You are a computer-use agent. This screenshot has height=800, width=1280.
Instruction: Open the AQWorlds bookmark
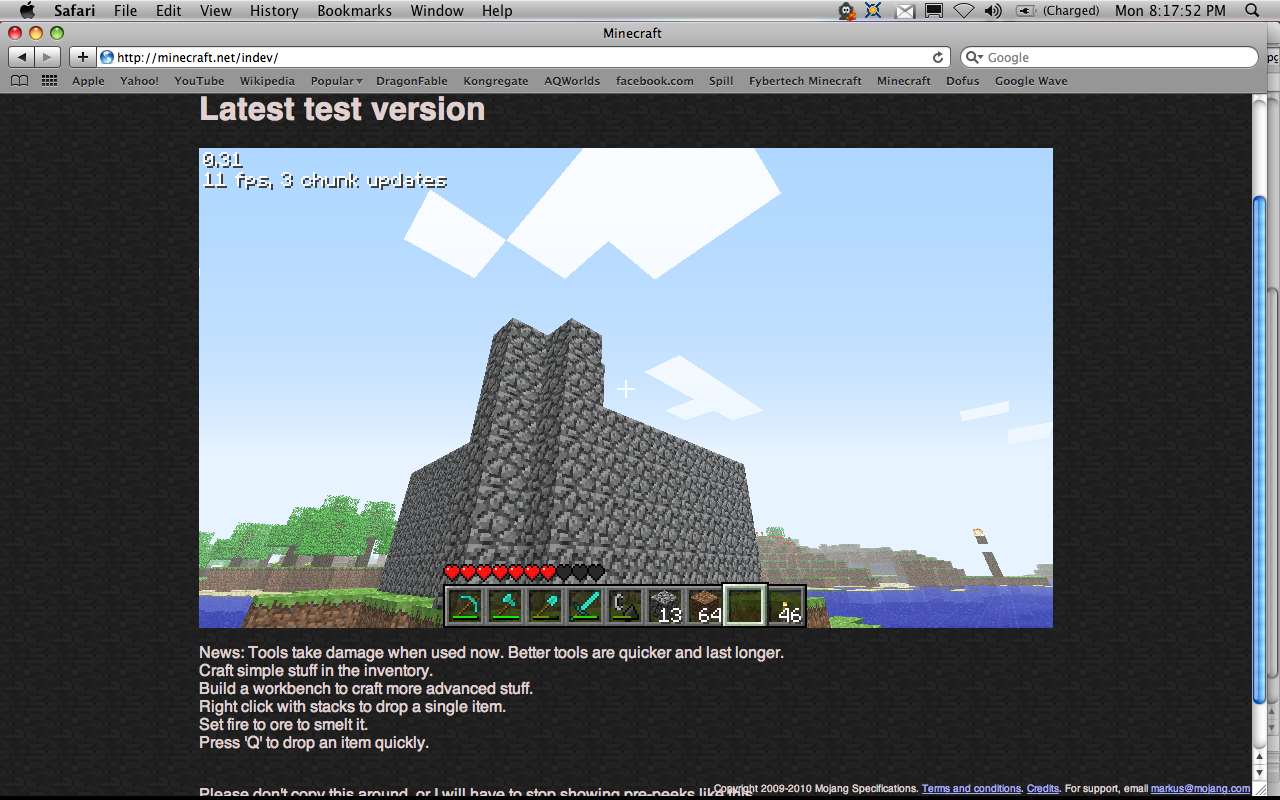(x=572, y=81)
